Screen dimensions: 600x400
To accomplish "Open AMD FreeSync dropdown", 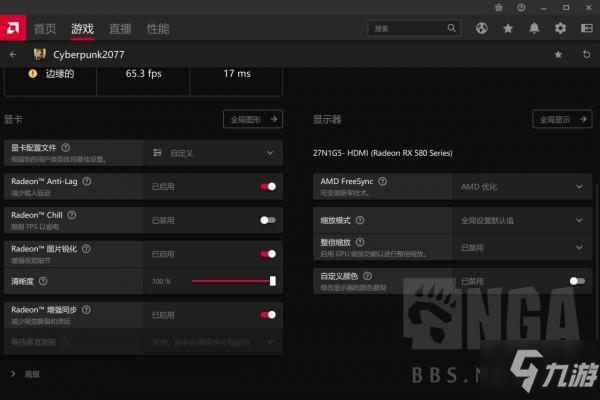I will pyautogui.click(x=522, y=186).
